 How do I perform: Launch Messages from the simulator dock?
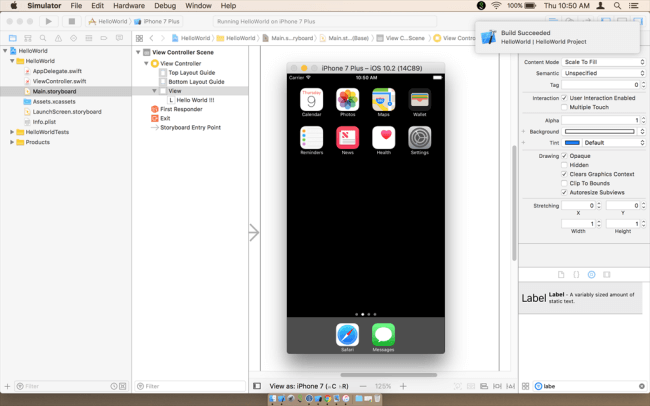pyautogui.click(x=383, y=335)
